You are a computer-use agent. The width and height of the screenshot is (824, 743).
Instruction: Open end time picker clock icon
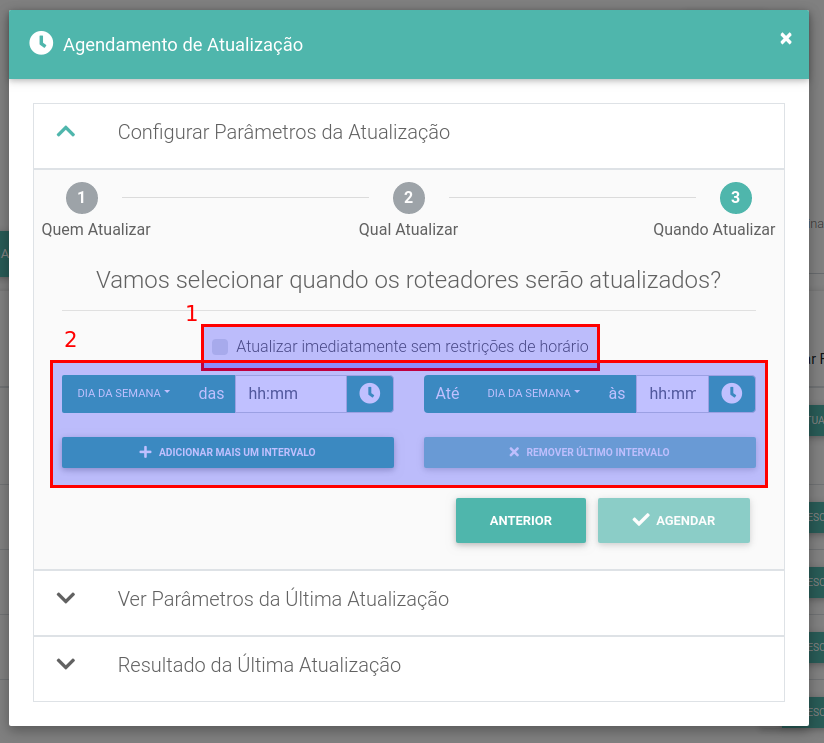(x=732, y=394)
